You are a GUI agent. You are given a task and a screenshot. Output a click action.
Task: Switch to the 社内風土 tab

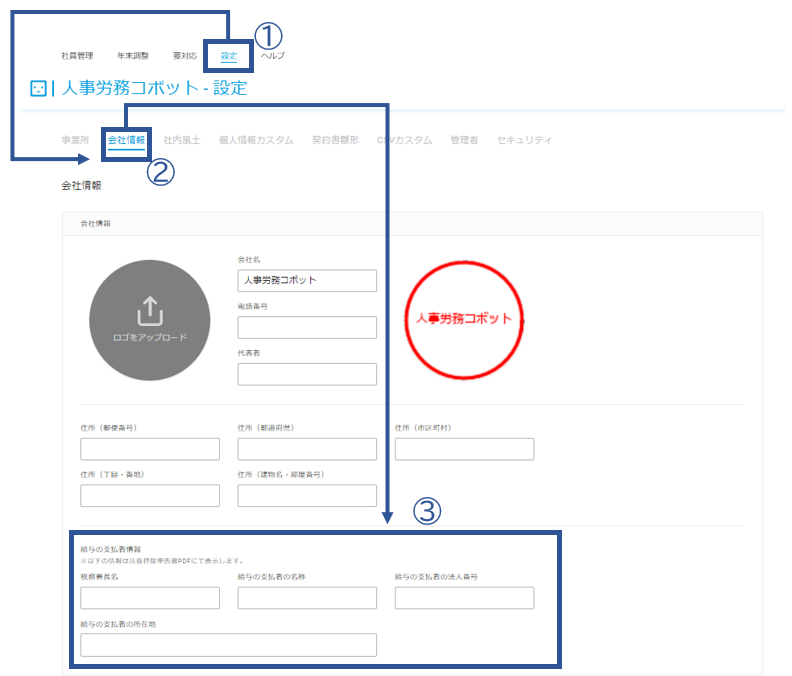[x=182, y=140]
